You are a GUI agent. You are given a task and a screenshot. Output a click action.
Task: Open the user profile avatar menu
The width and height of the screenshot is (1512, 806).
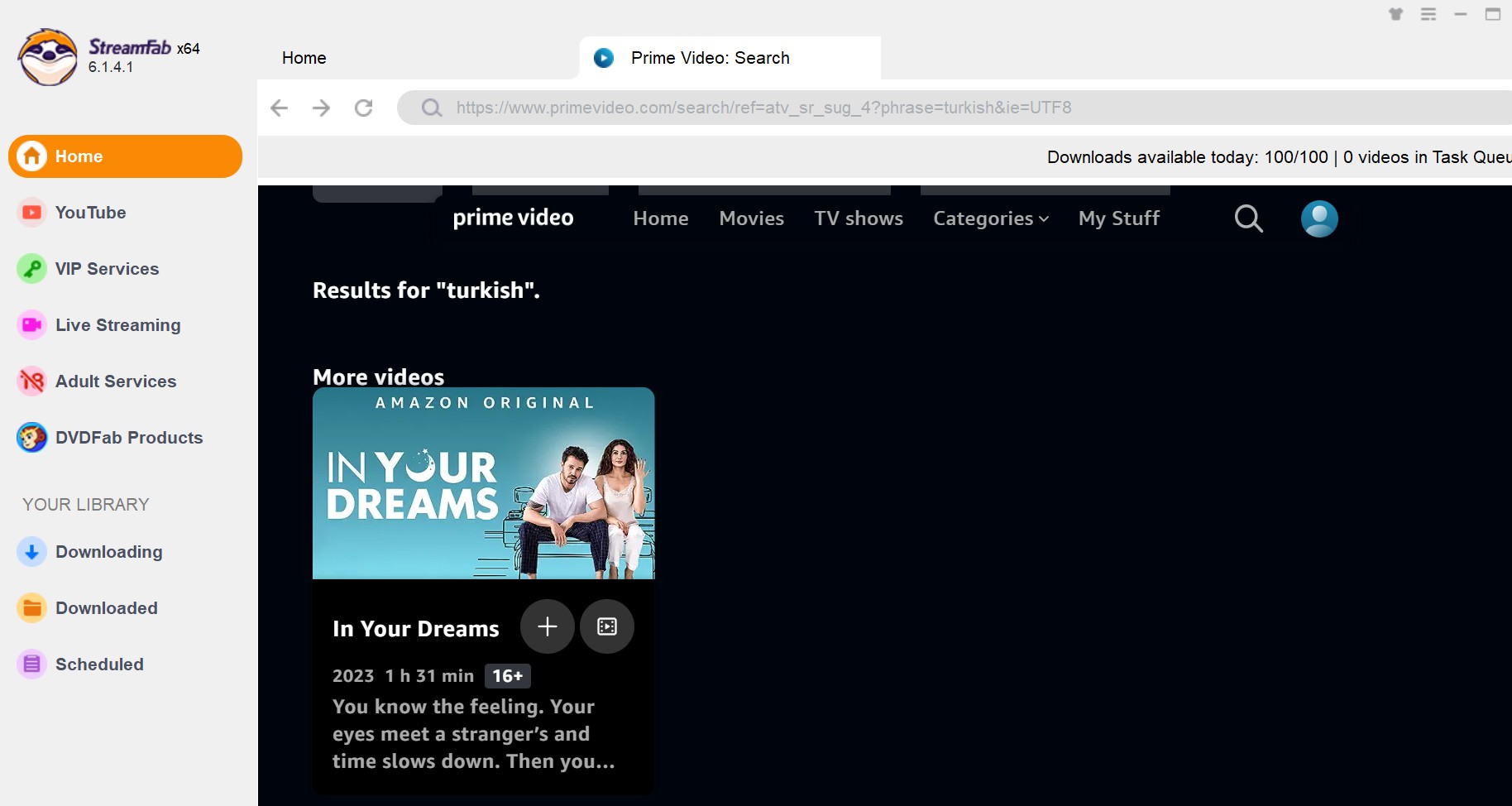click(x=1319, y=218)
